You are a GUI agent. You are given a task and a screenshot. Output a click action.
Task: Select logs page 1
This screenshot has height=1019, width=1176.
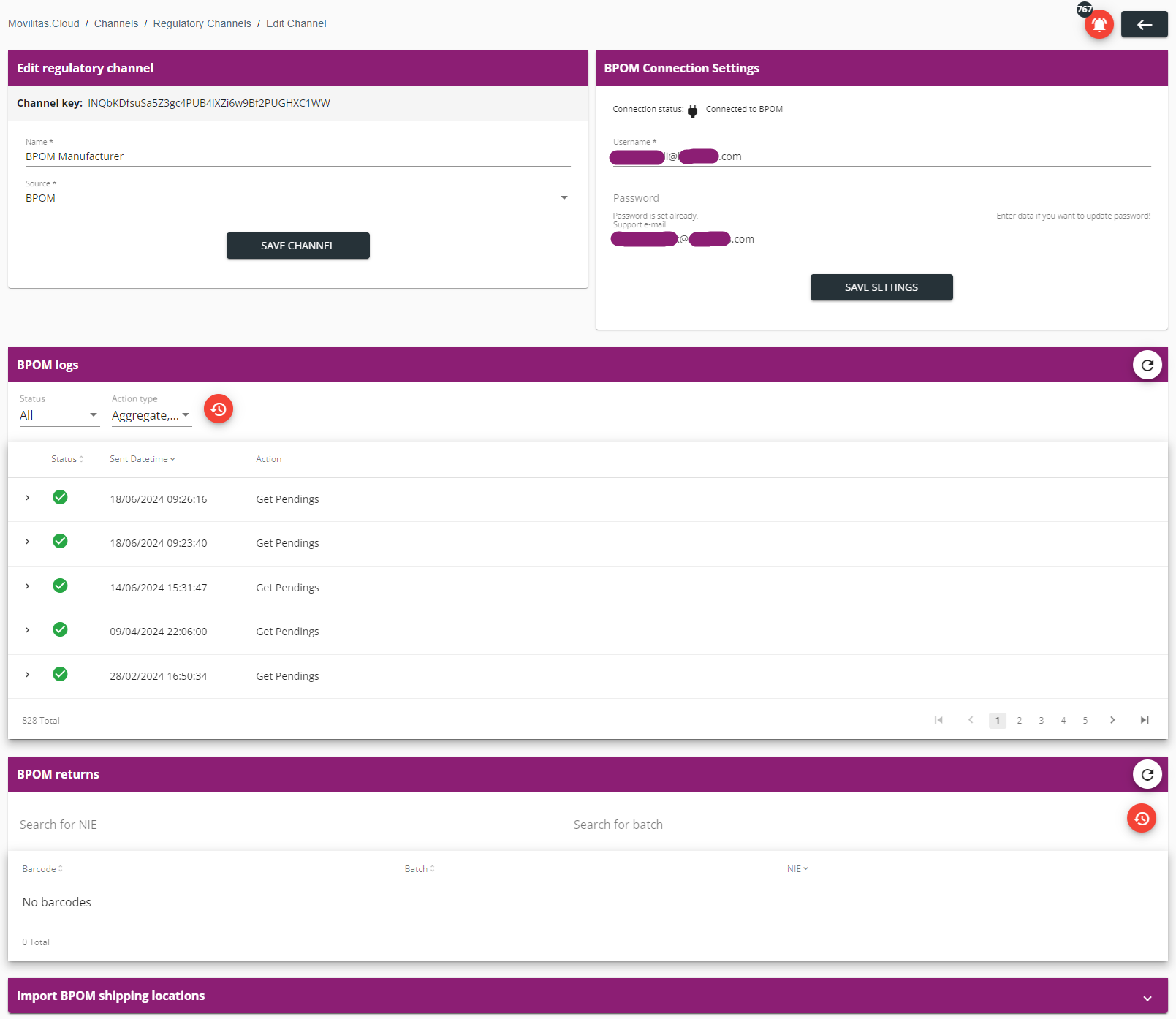click(998, 721)
